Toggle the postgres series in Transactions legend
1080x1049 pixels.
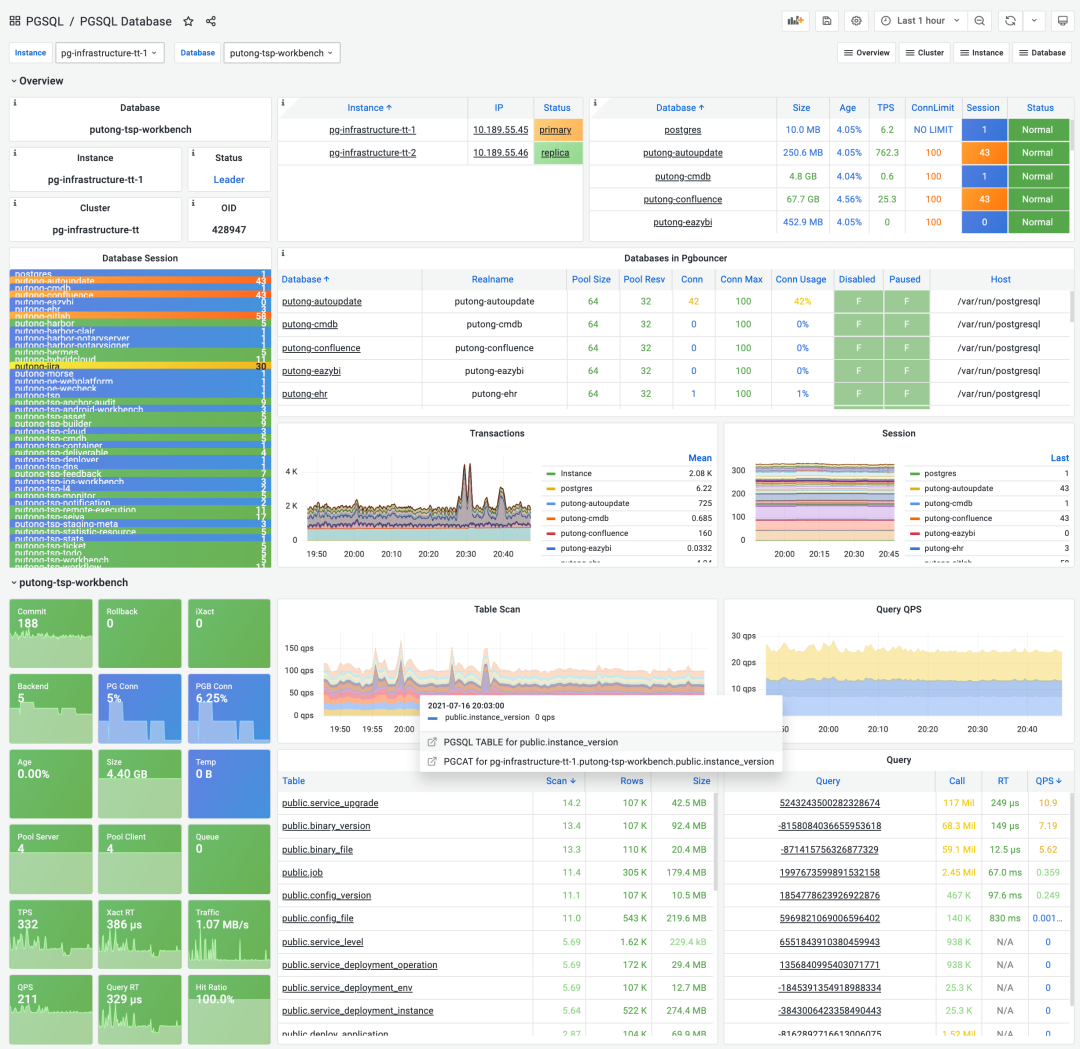(576, 488)
